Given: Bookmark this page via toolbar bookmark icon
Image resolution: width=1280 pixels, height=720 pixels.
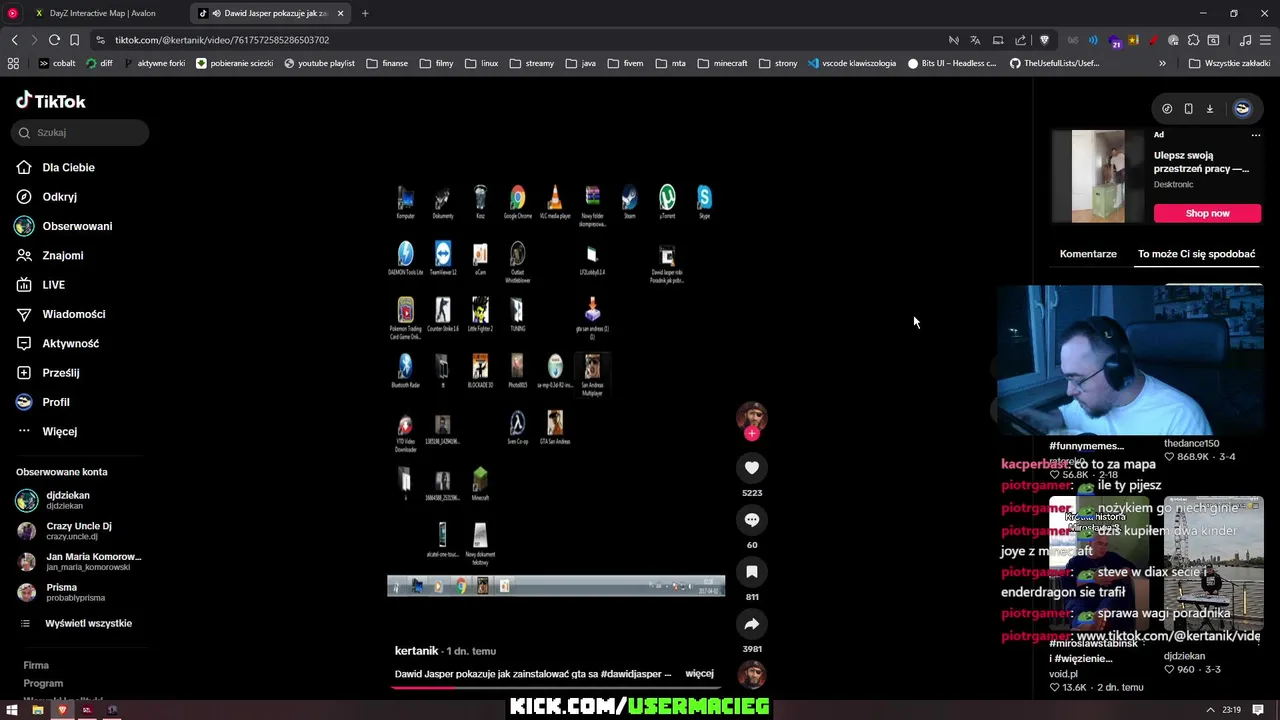Looking at the screenshot, I should 74,40.
